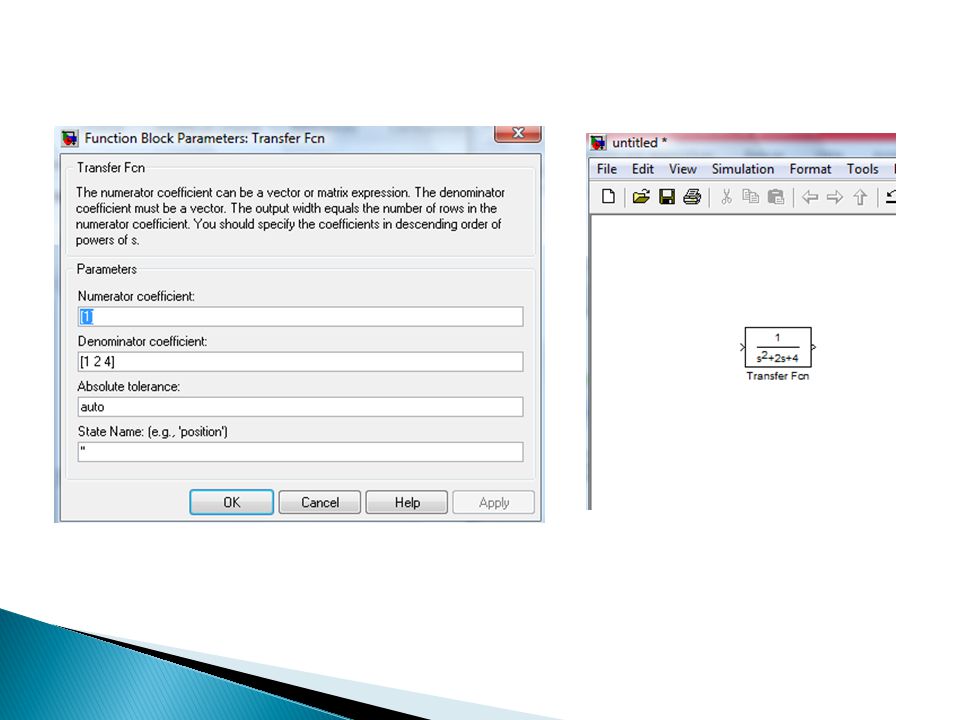The width and height of the screenshot is (960, 720).
Task: Click the 'Absolute tolerance:' label
Action: [x=129, y=387]
